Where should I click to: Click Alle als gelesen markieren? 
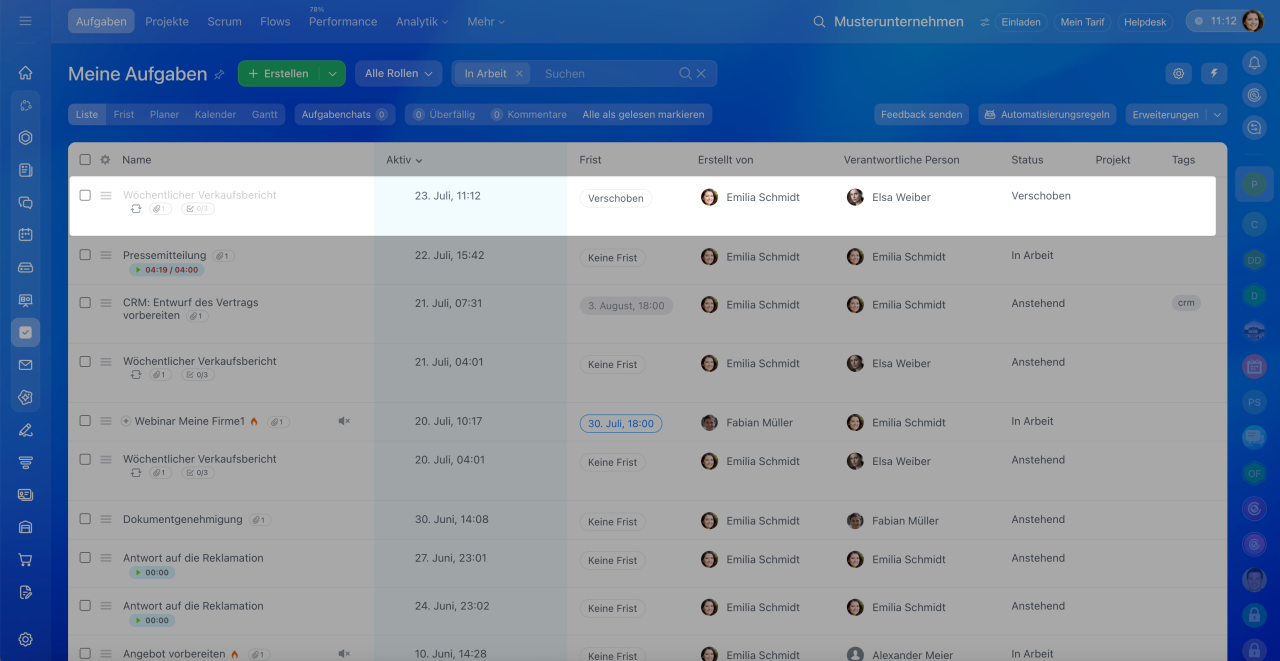coord(643,114)
